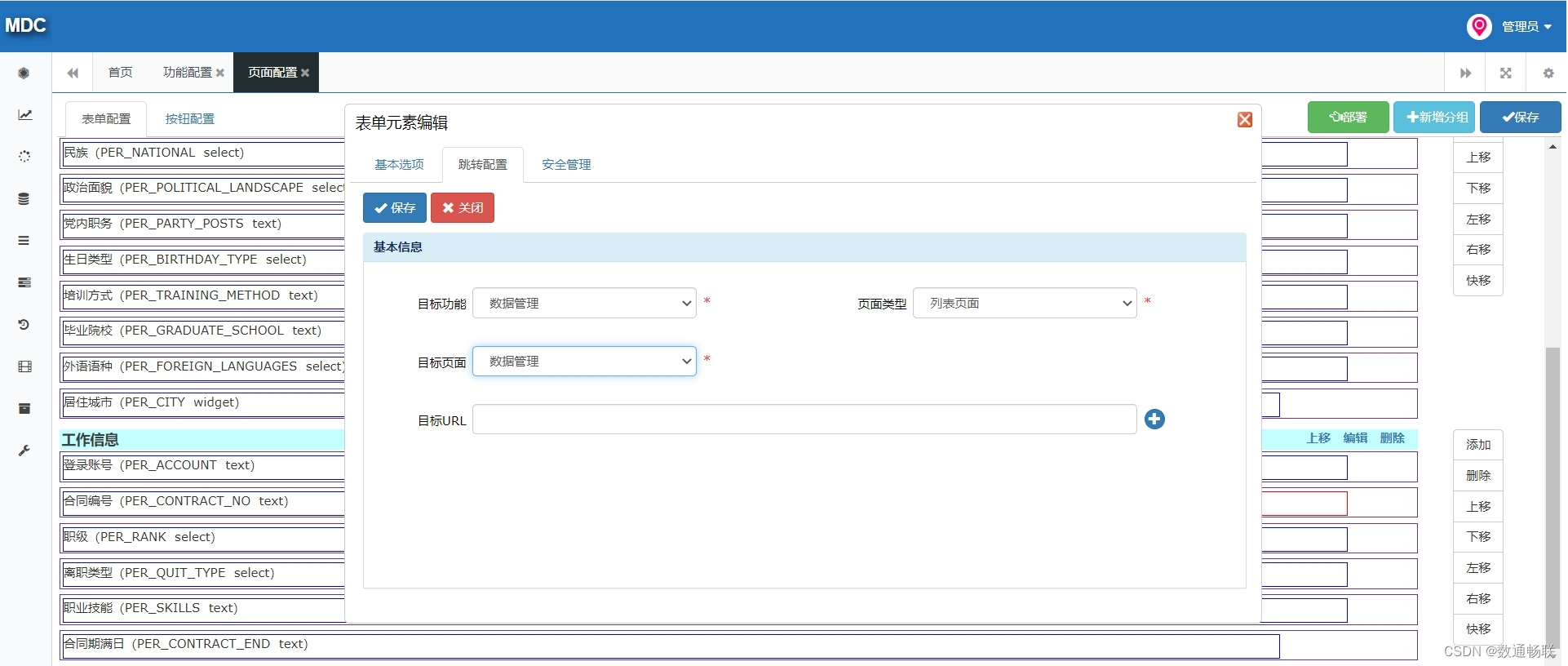Click 删除 link in 工作信息 header
The height and width of the screenshot is (666, 1568).
click(x=1393, y=438)
